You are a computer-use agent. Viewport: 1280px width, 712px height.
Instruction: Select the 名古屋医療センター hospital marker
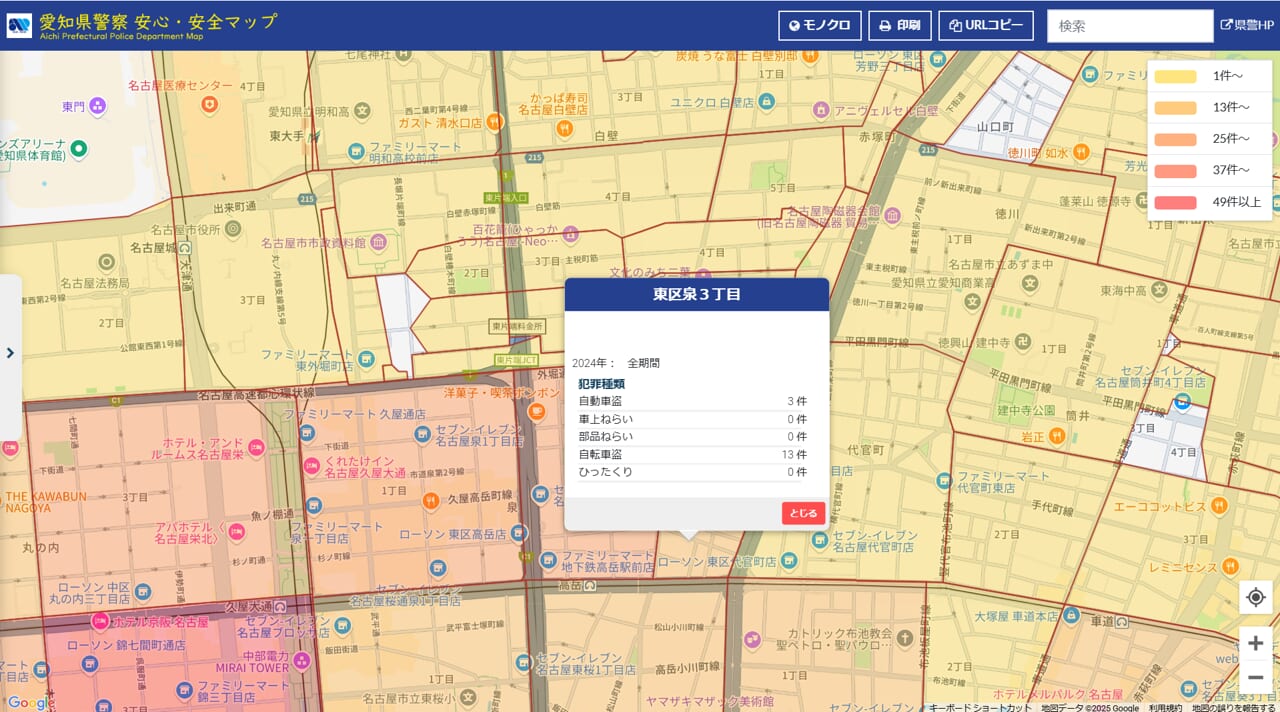(209, 104)
